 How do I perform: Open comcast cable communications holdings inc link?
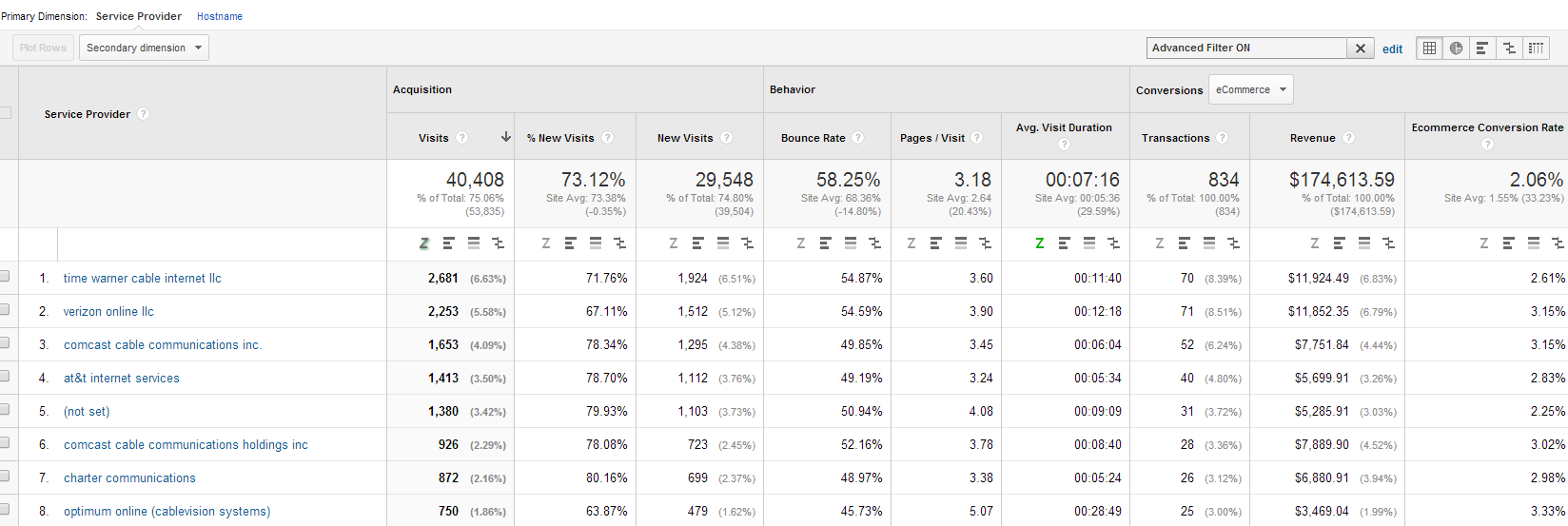pos(186,445)
